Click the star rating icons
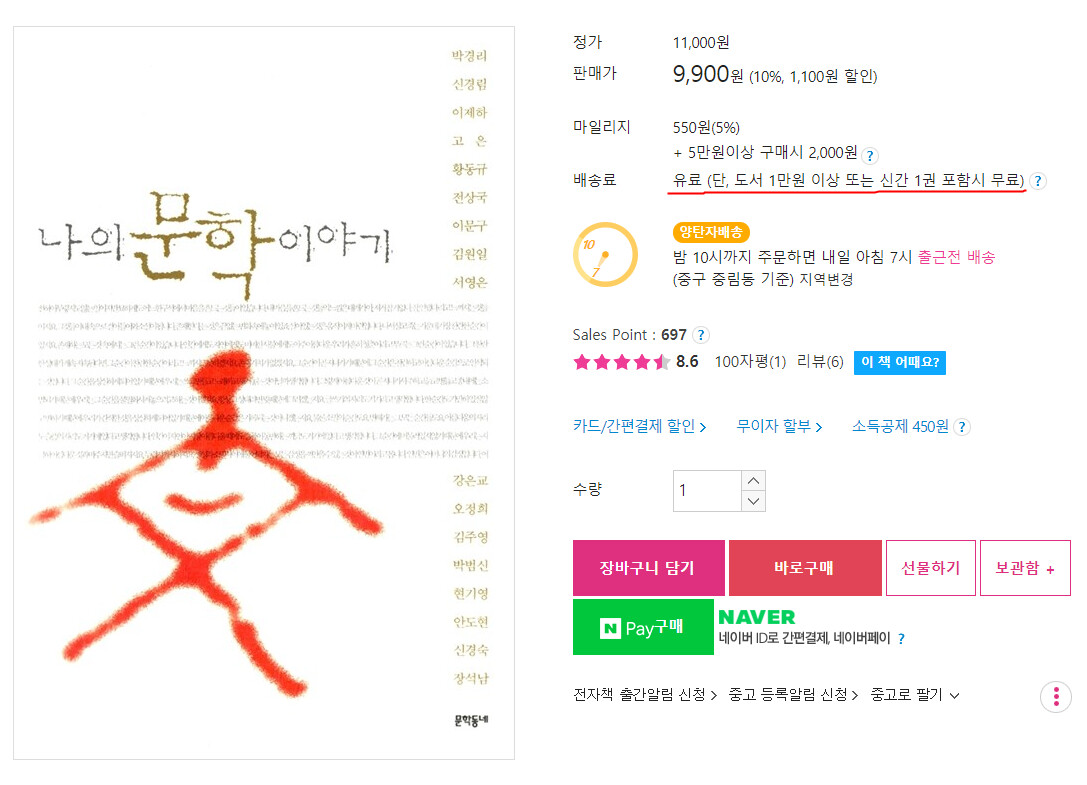The width and height of the screenshot is (1087, 785). [621, 361]
